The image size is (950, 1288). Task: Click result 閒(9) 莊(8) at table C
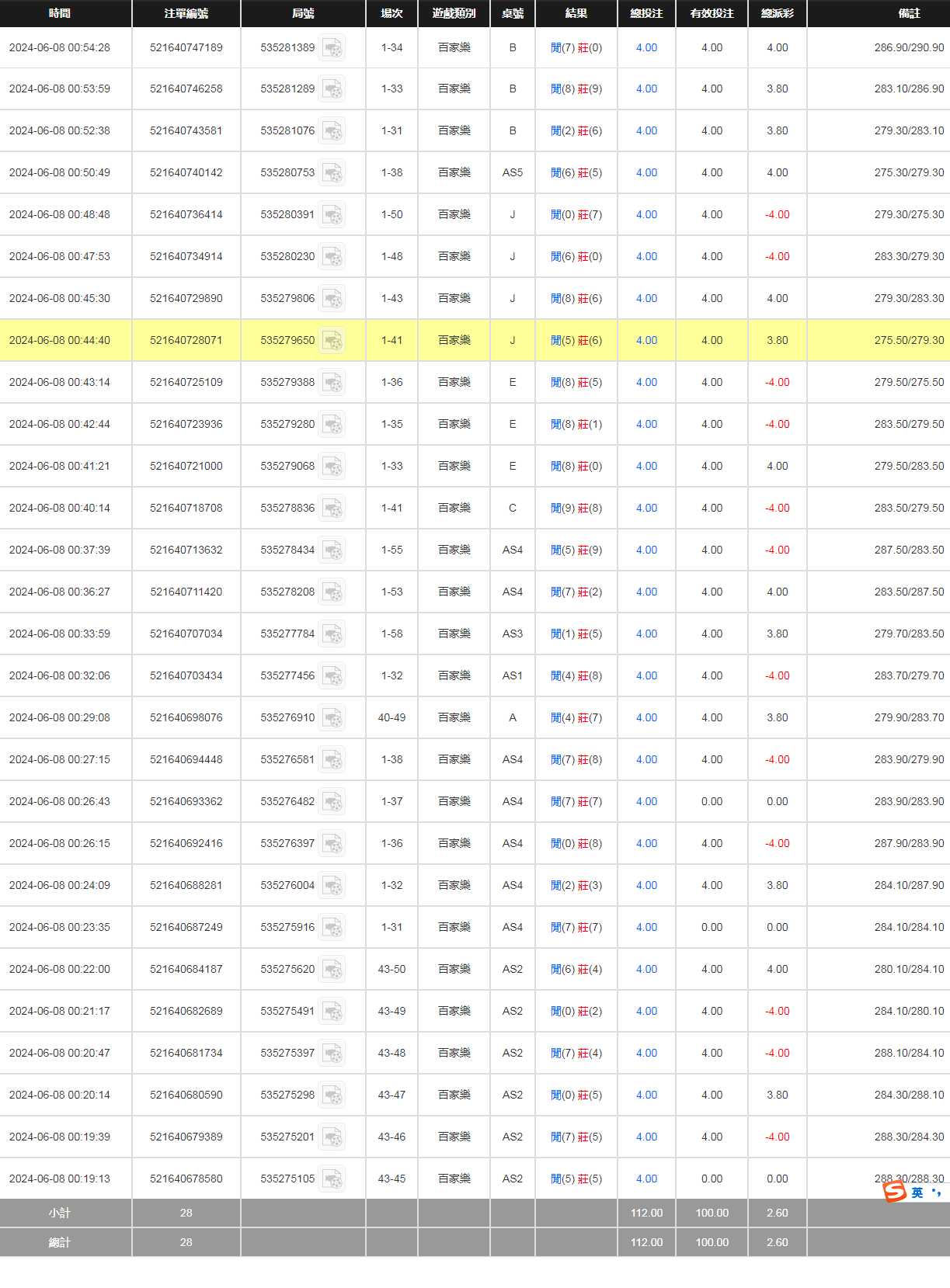click(576, 509)
